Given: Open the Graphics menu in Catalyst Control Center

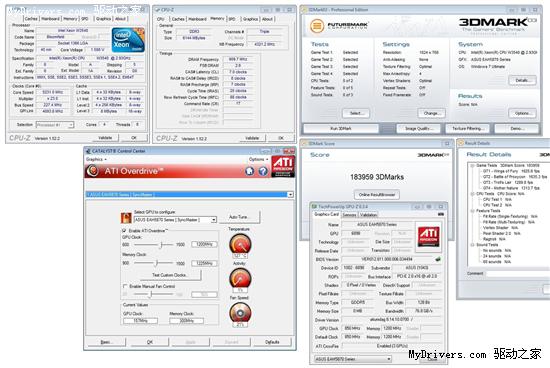Looking at the screenshot, I should tap(96, 159).
